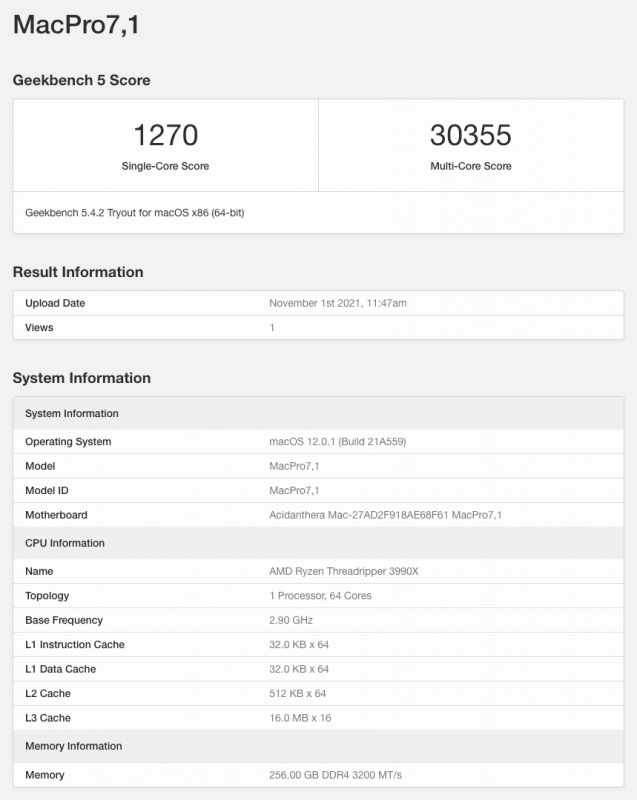Click the AMD Ryzen Threadripper 3990X name
Image resolution: width=637 pixels, height=800 pixels.
[x=343, y=571]
